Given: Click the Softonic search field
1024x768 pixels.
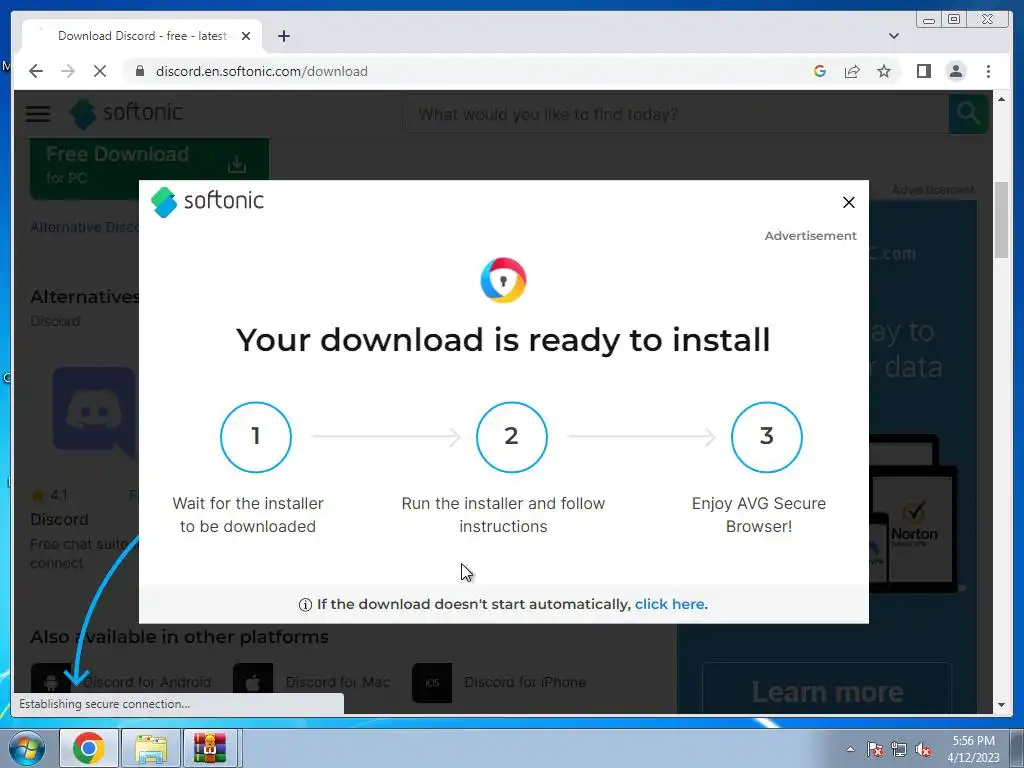Looking at the screenshot, I should pyautogui.click(x=676, y=114).
